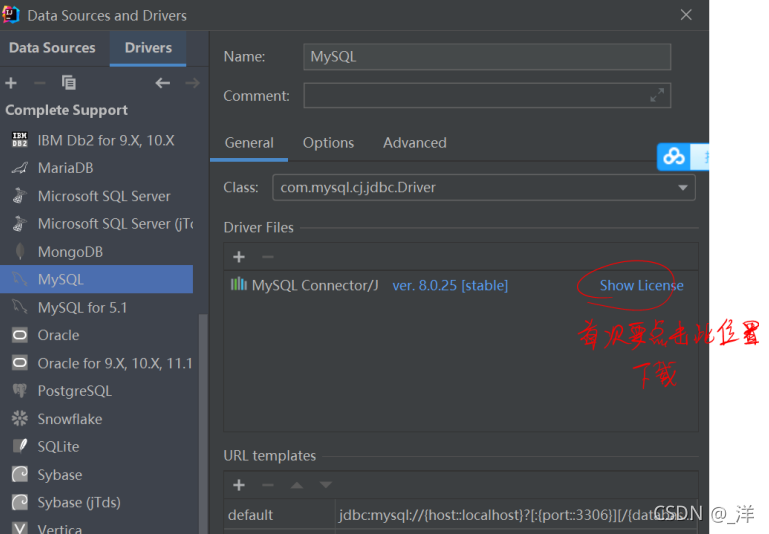Viewport: 769px width, 534px height.
Task: Select the Vertica driver
Action: [97, 528]
